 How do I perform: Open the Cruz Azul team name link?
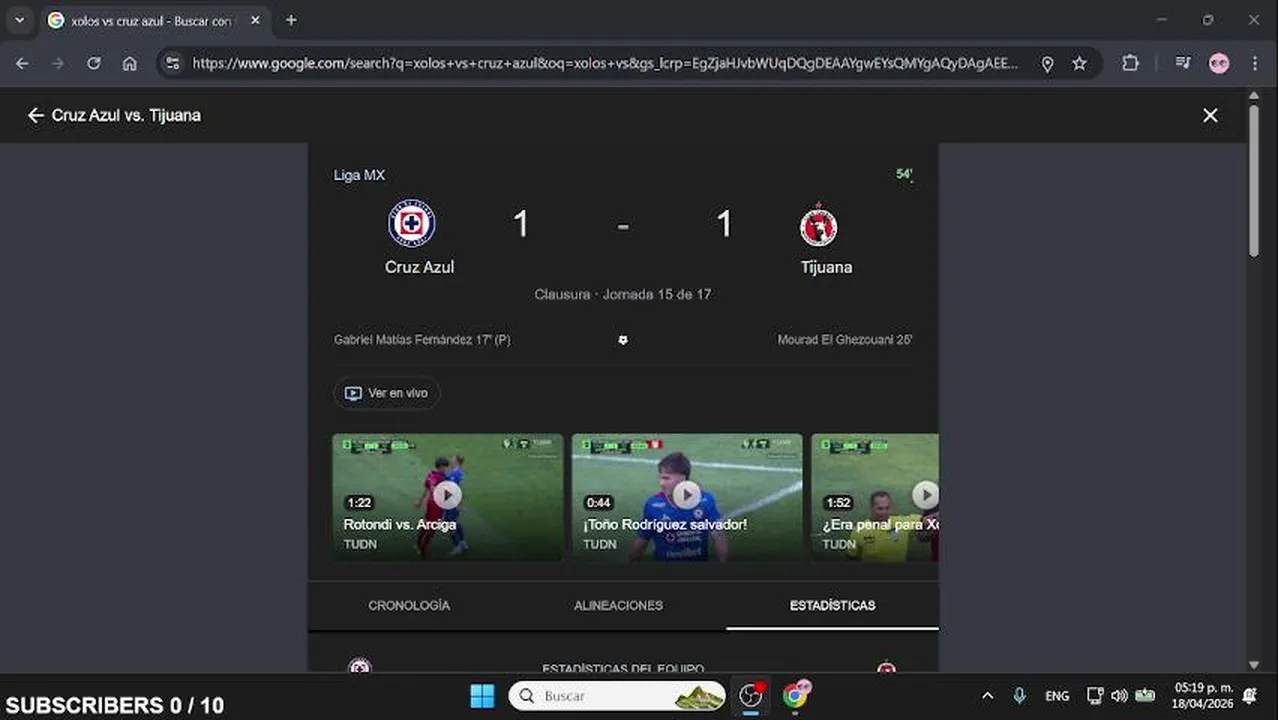point(419,267)
